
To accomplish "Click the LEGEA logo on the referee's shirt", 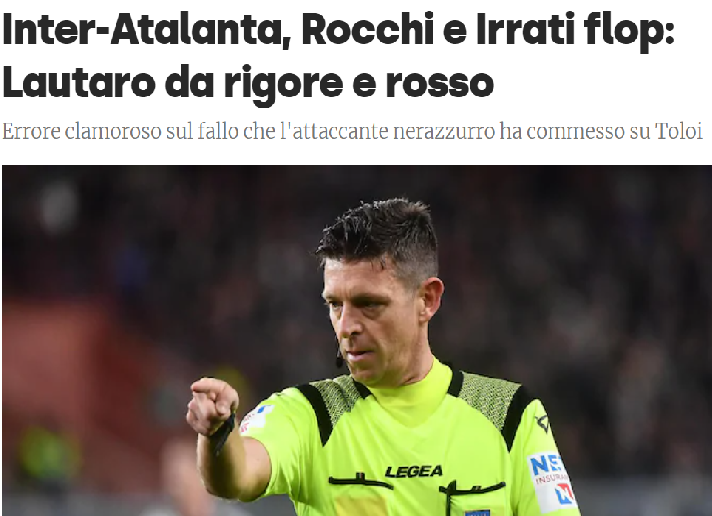I will point(414,471).
